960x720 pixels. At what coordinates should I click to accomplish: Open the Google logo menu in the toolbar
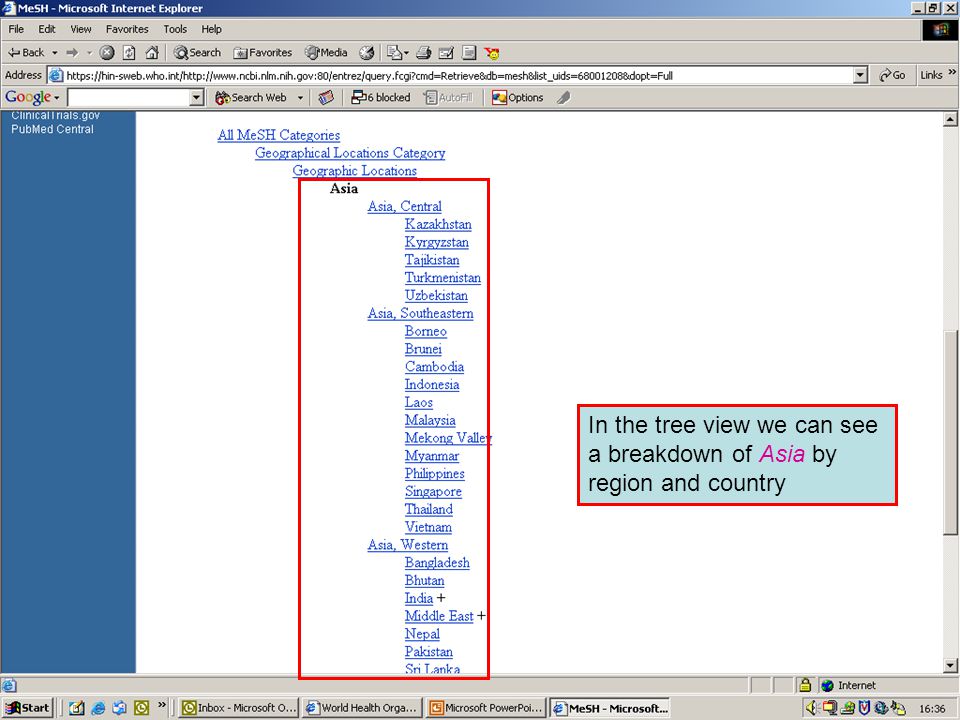[x=32, y=97]
